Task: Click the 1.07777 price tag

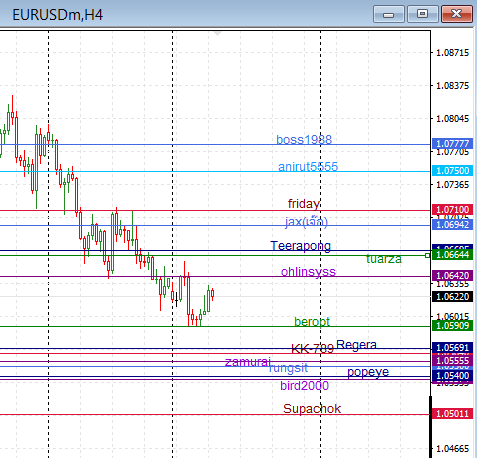Action: click(x=452, y=144)
